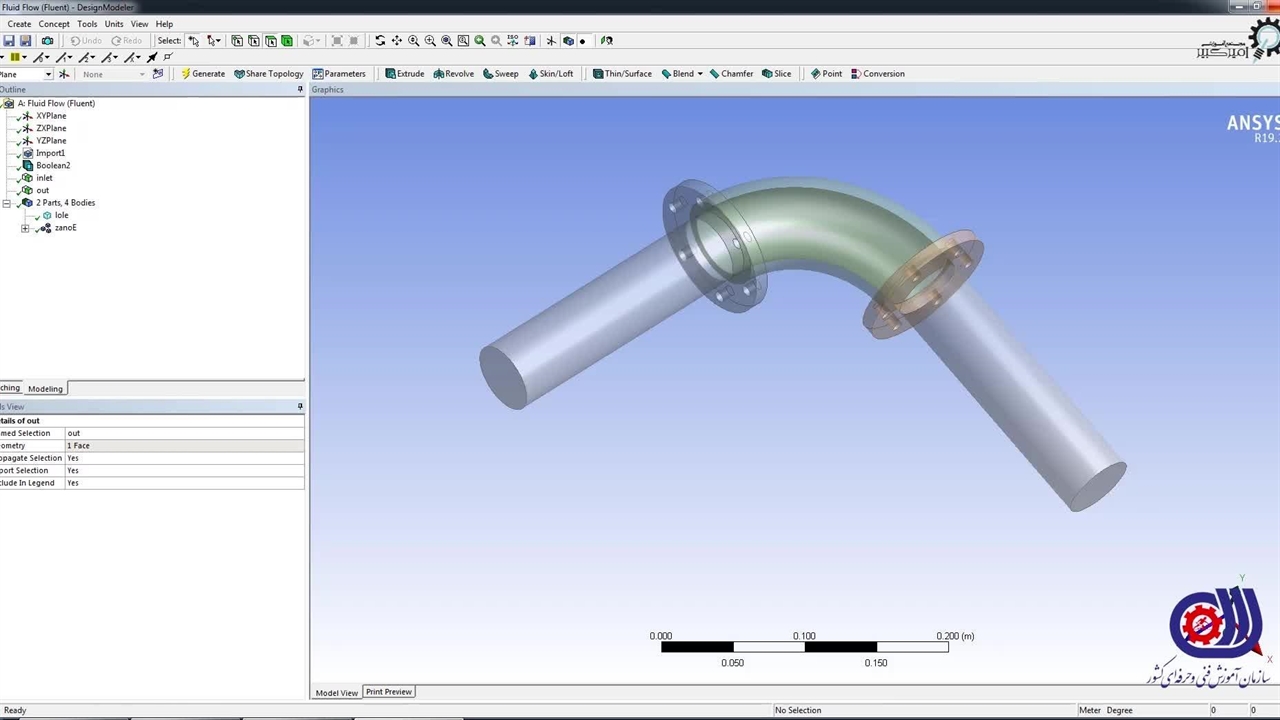This screenshot has width=1280, height=720.
Task: Open the Parameters button
Action: pyautogui.click(x=339, y=74)
